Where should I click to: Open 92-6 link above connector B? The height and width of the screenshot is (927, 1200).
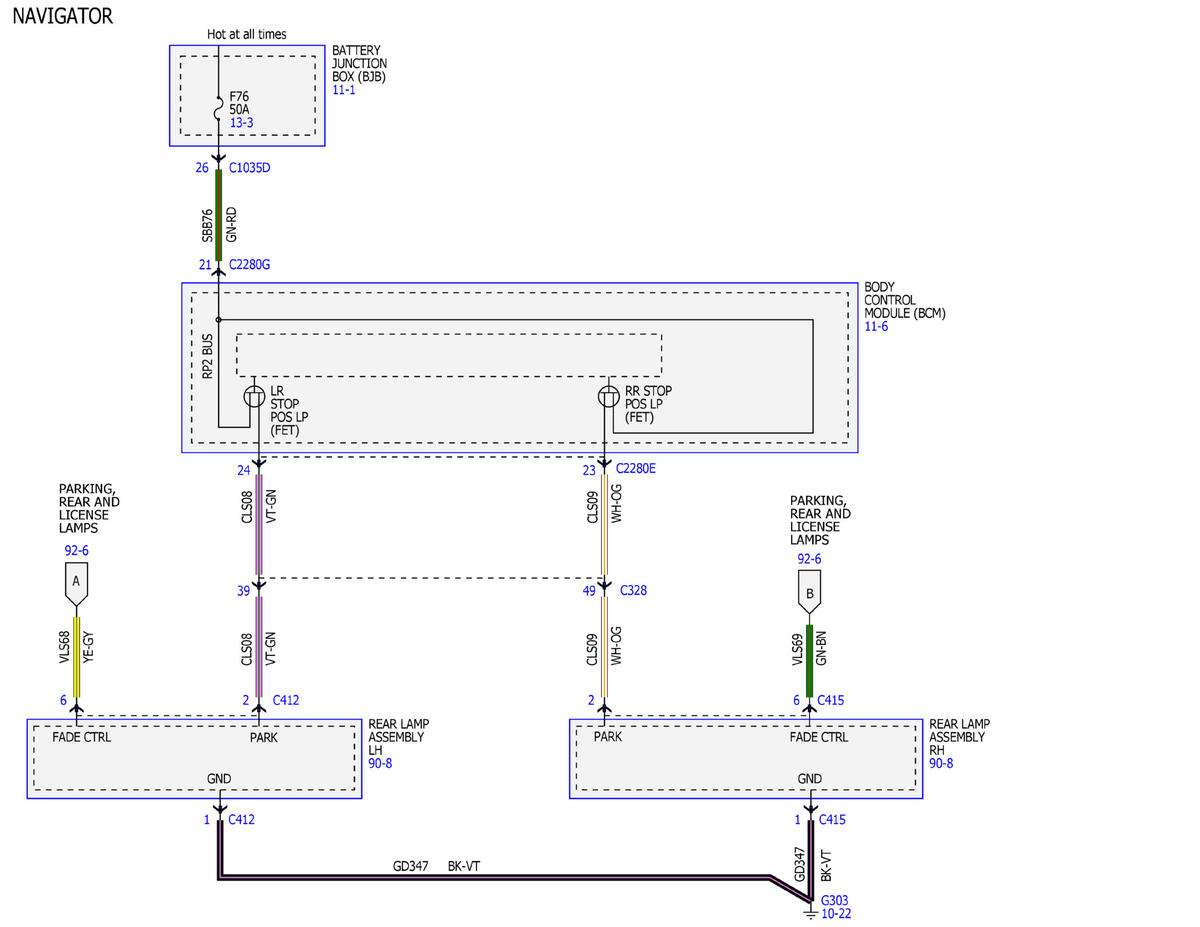click(x=809, y=559)
